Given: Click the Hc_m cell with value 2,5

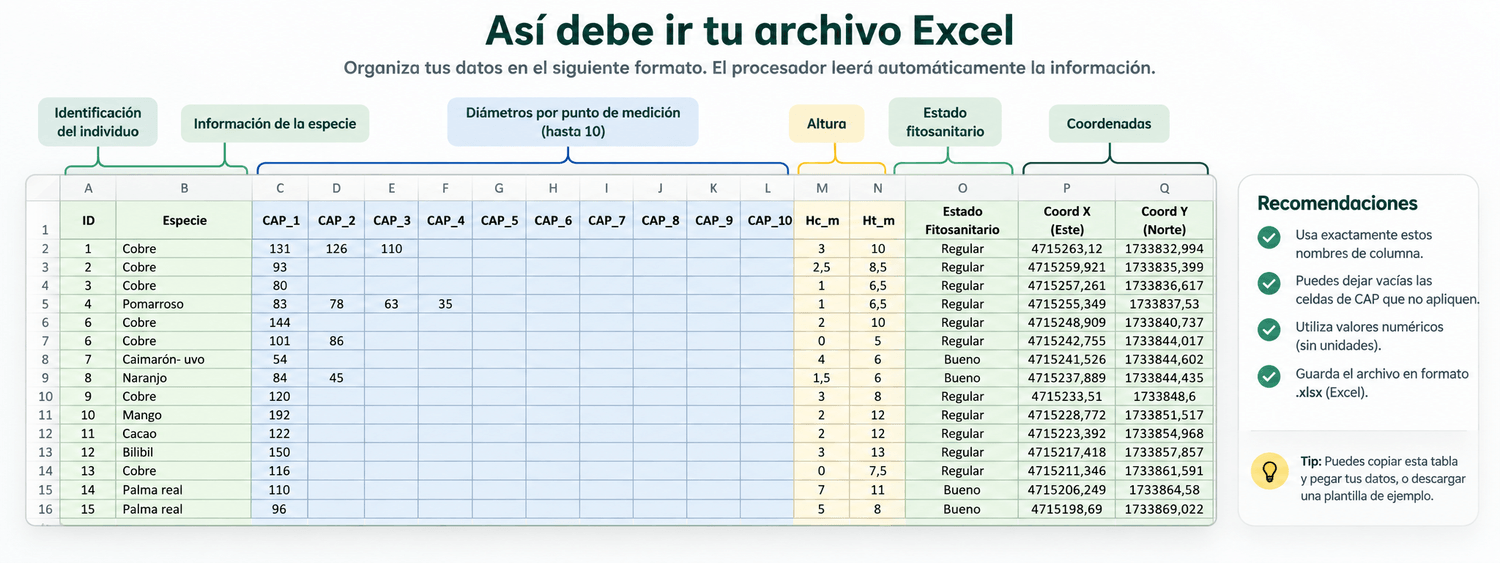Looking at the screenshot, I should [822, 267].
